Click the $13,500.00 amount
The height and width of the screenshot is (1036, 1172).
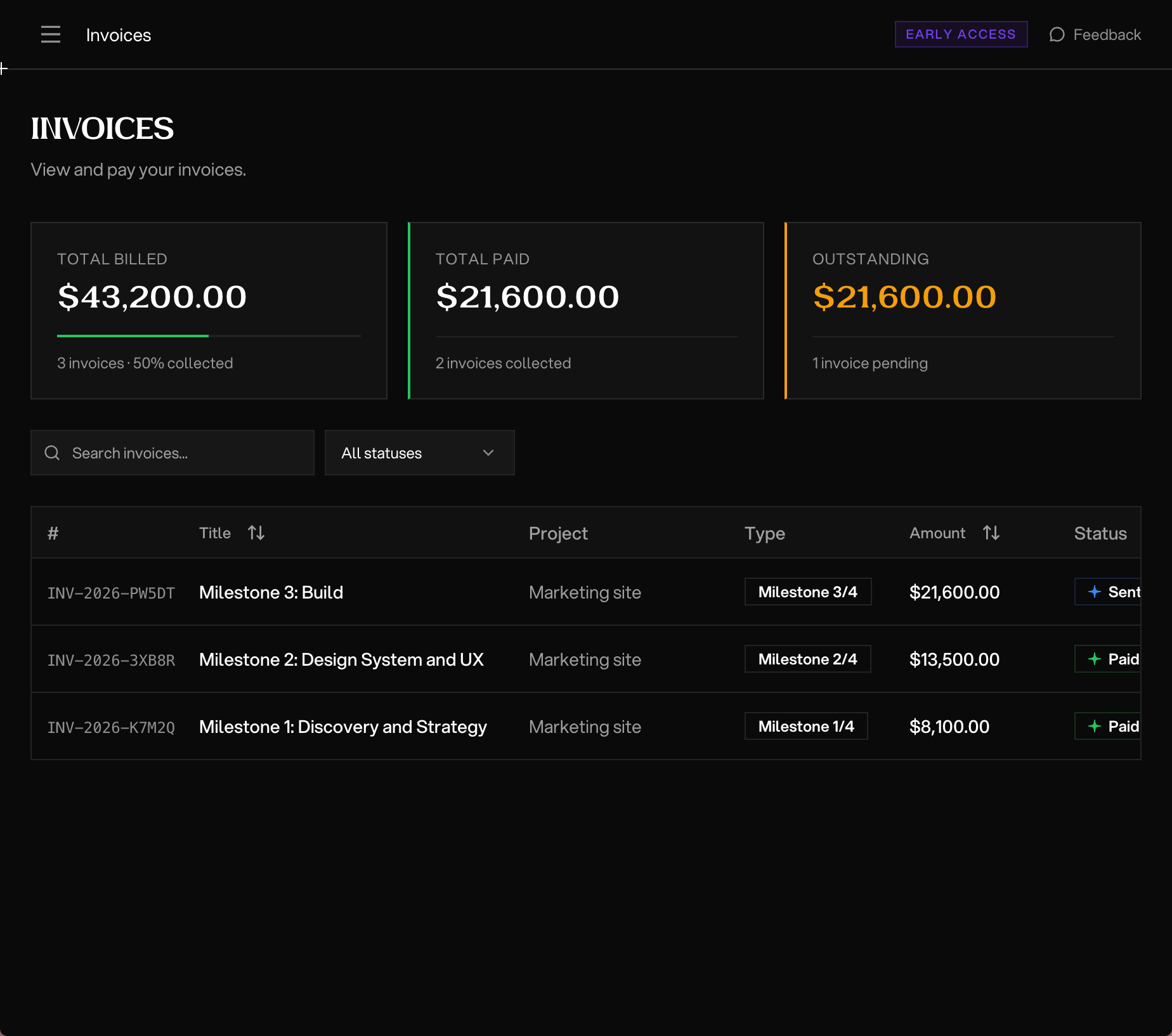pos(954,659)
